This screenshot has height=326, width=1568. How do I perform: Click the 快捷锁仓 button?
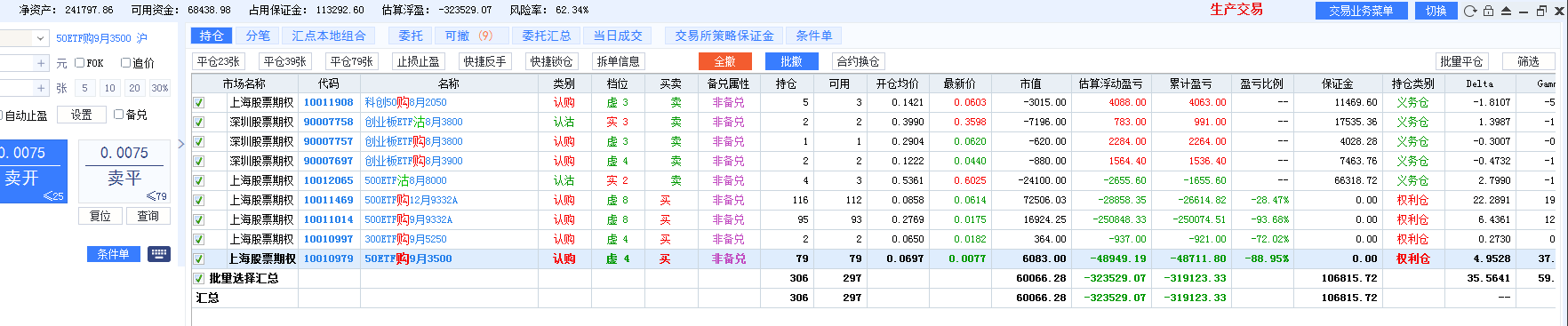552,61
